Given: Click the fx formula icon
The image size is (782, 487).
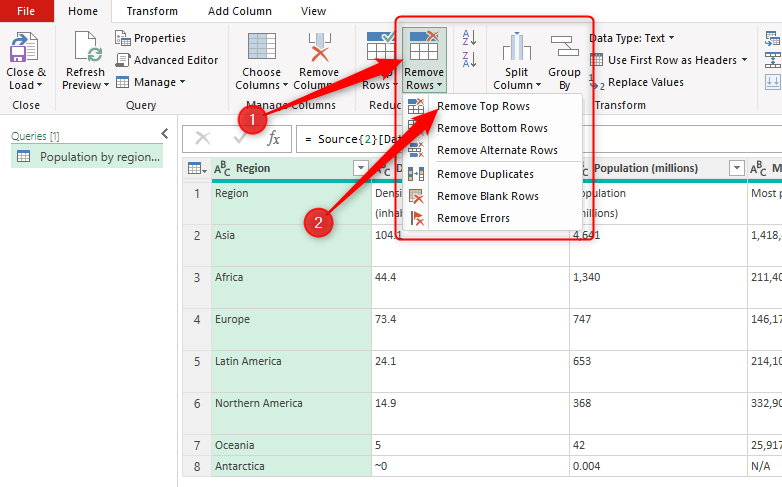Looking at the screenshot, I should [273, 138].
